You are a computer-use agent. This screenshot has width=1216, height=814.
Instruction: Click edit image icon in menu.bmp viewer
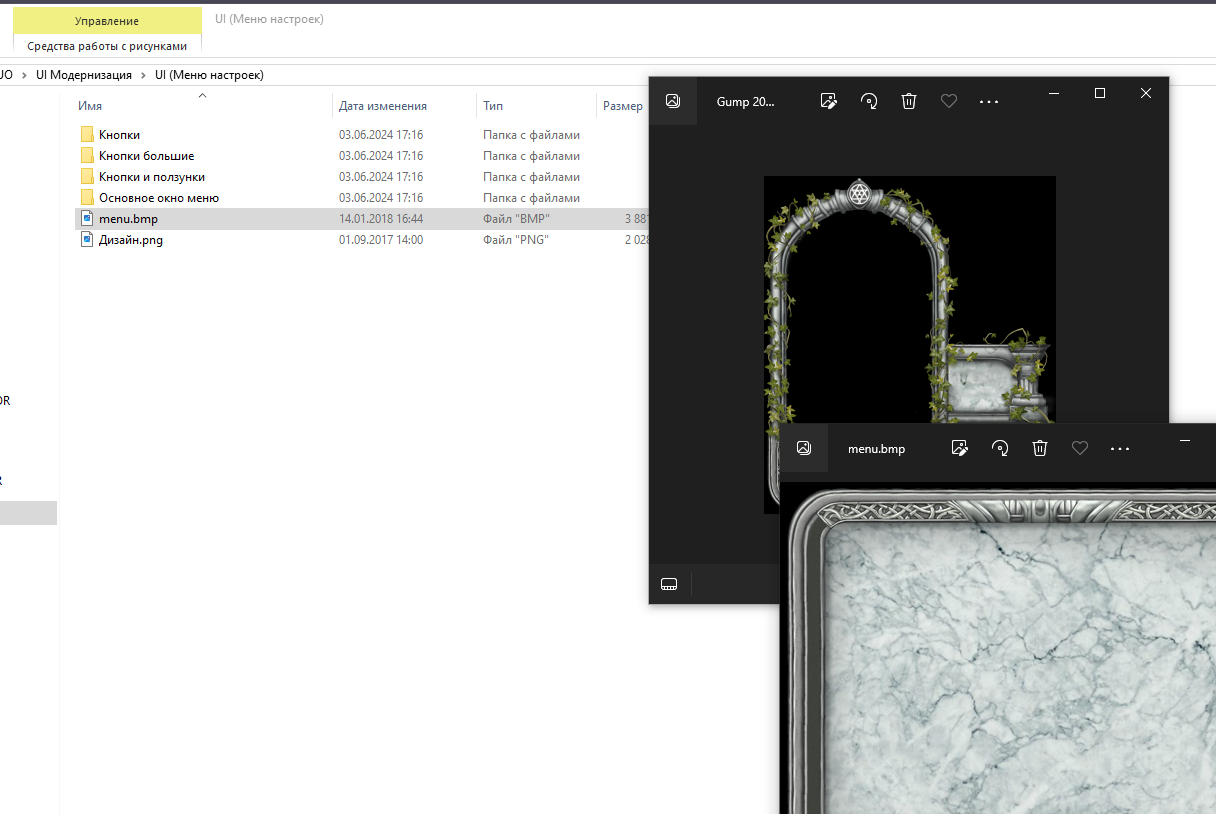coord(960,448)
